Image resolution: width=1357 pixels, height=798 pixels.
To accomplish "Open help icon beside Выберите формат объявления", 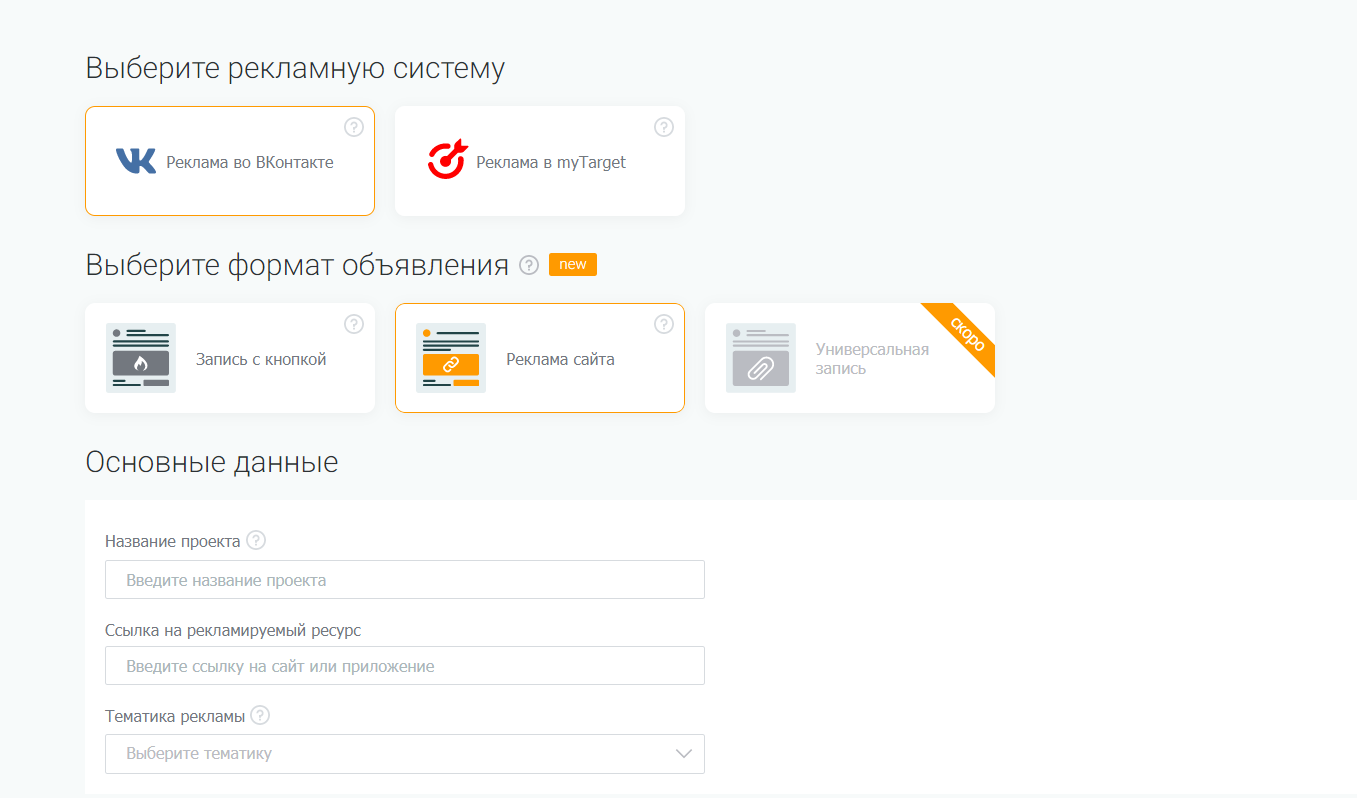I will (x=530, y=265).
